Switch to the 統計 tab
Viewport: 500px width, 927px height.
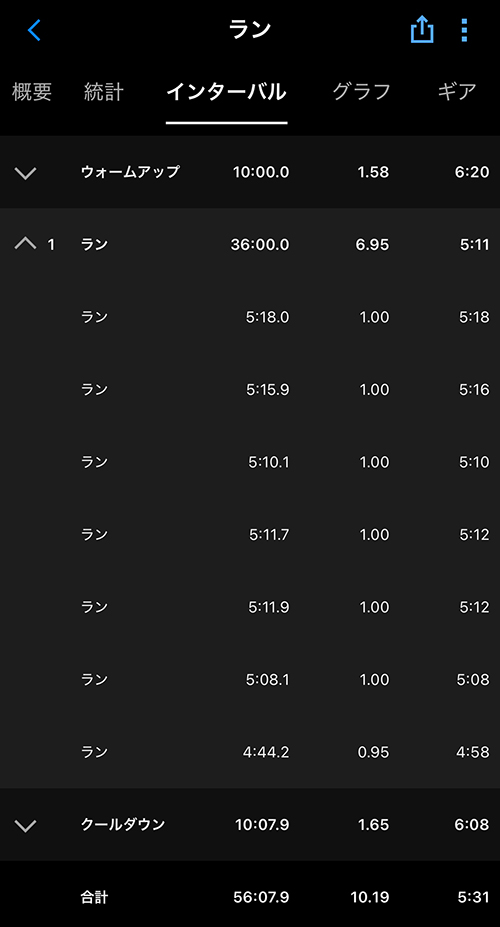[x=103, y=92]
